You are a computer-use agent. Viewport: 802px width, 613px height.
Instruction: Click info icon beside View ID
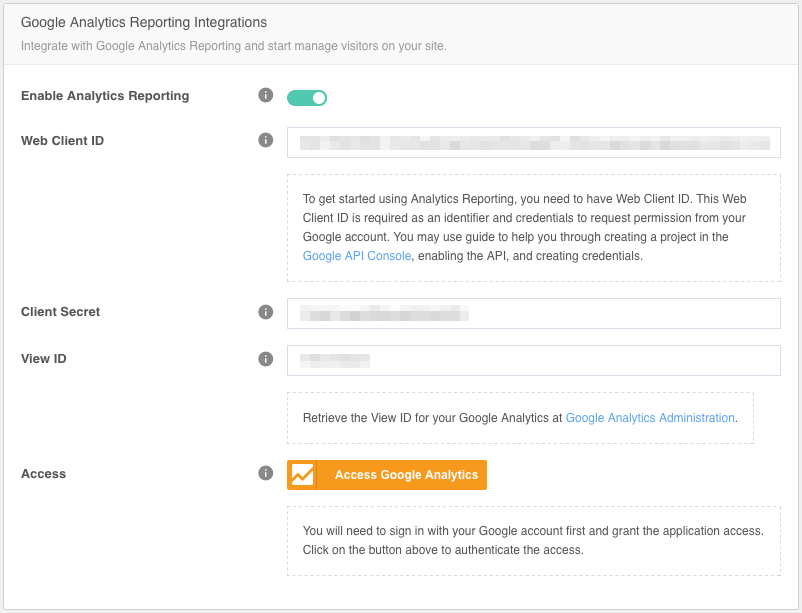265,359
